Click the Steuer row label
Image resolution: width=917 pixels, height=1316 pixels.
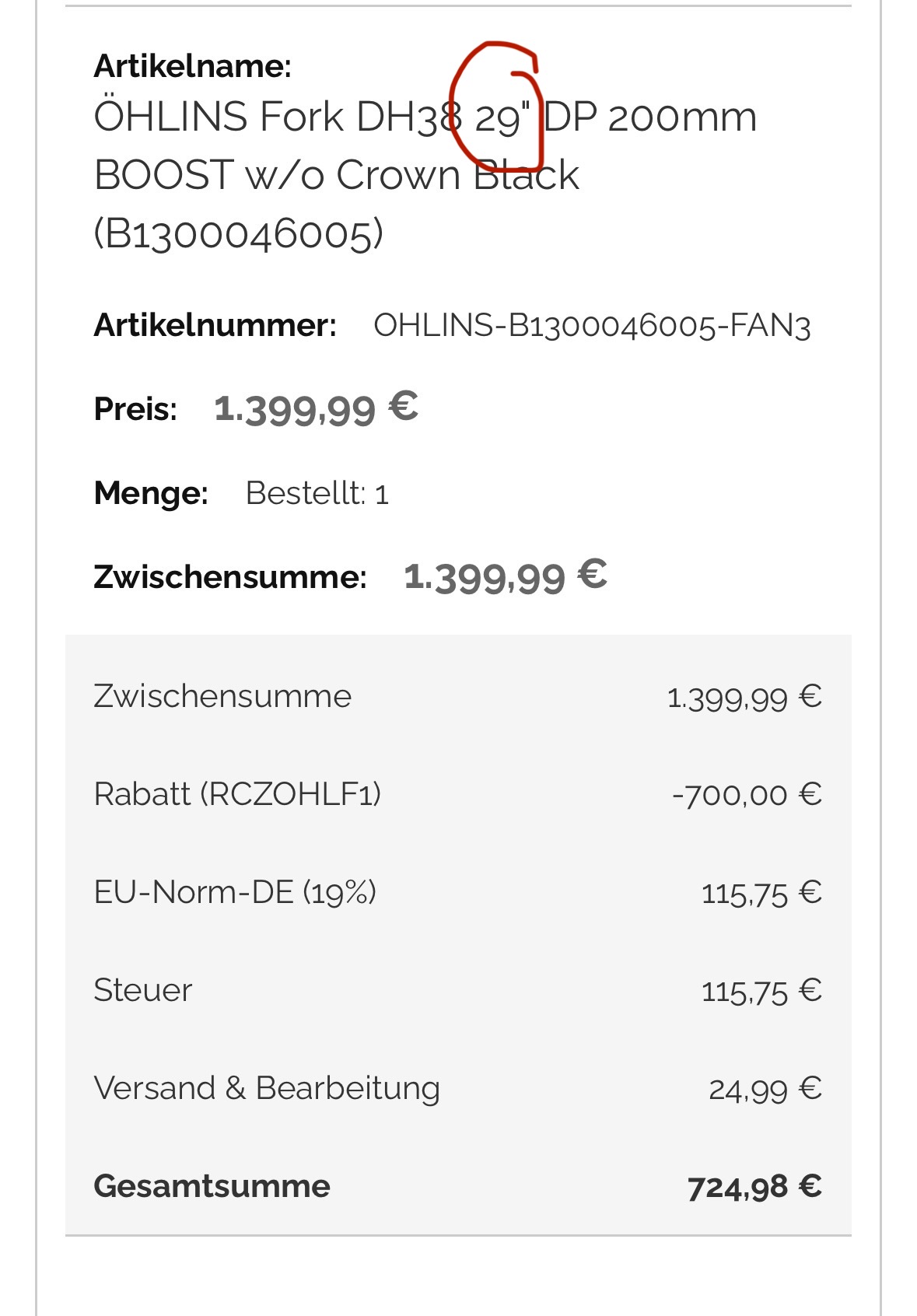pos(142,990)
